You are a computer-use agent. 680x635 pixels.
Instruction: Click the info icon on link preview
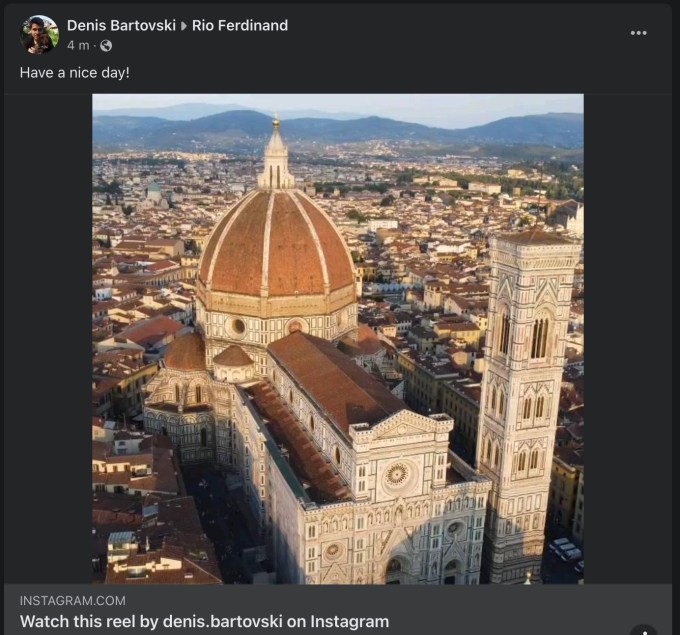(x=643, y=629)
